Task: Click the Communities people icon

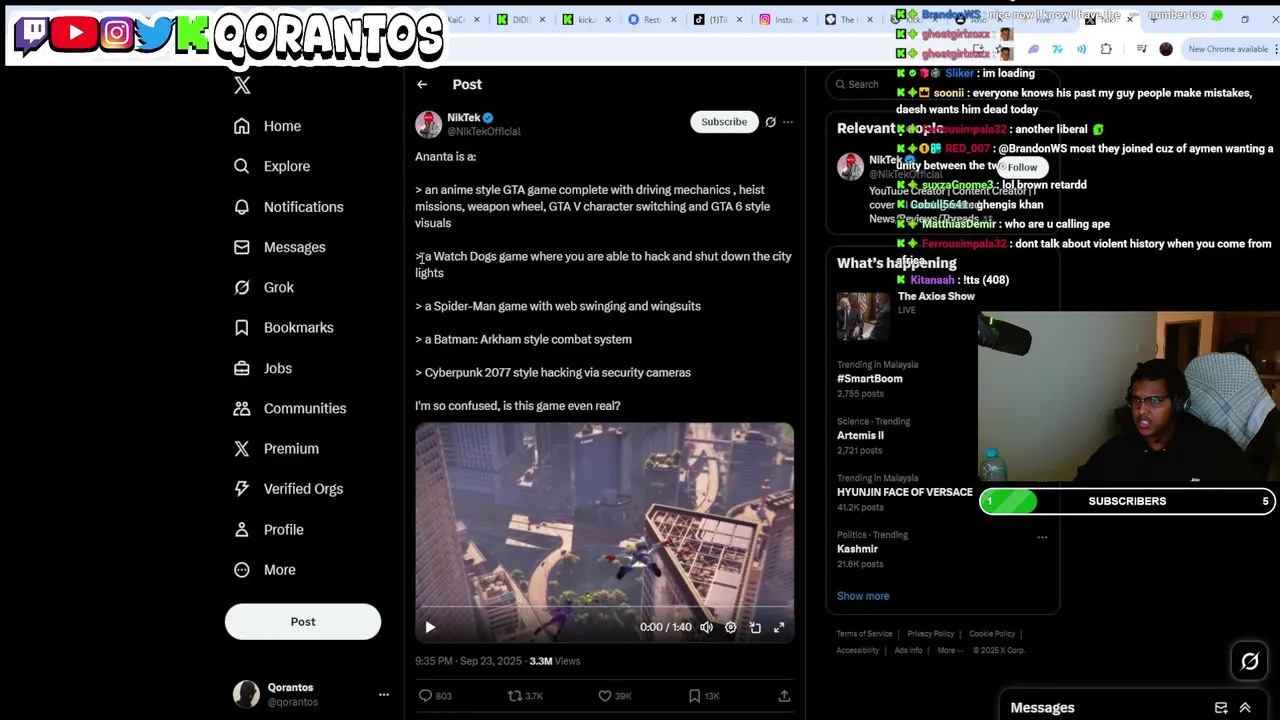Action: click(x=241, y=408)
